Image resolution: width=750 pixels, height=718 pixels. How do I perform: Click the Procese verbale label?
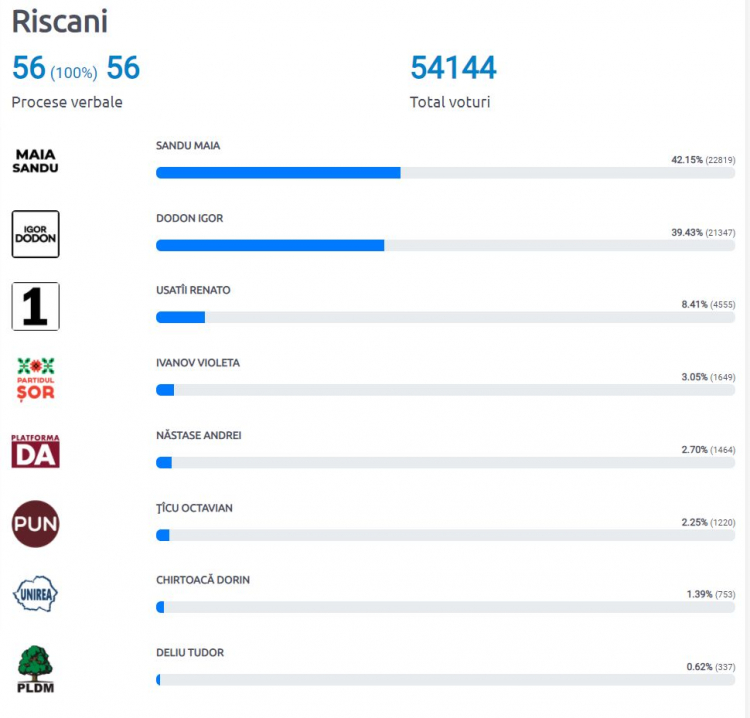[x=67, y=102]
